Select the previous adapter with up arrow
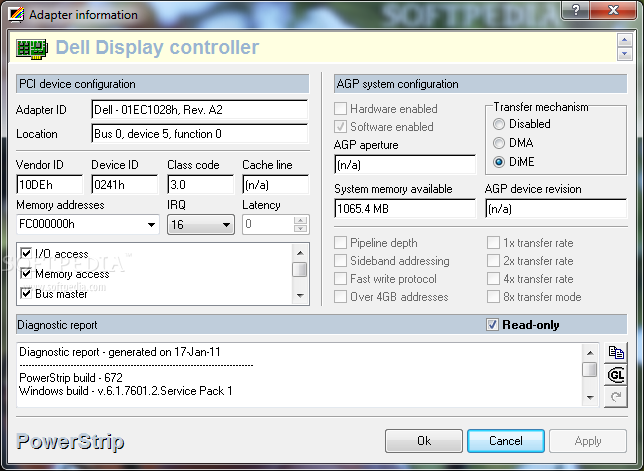644x471 pixels. tap(625, 40)
